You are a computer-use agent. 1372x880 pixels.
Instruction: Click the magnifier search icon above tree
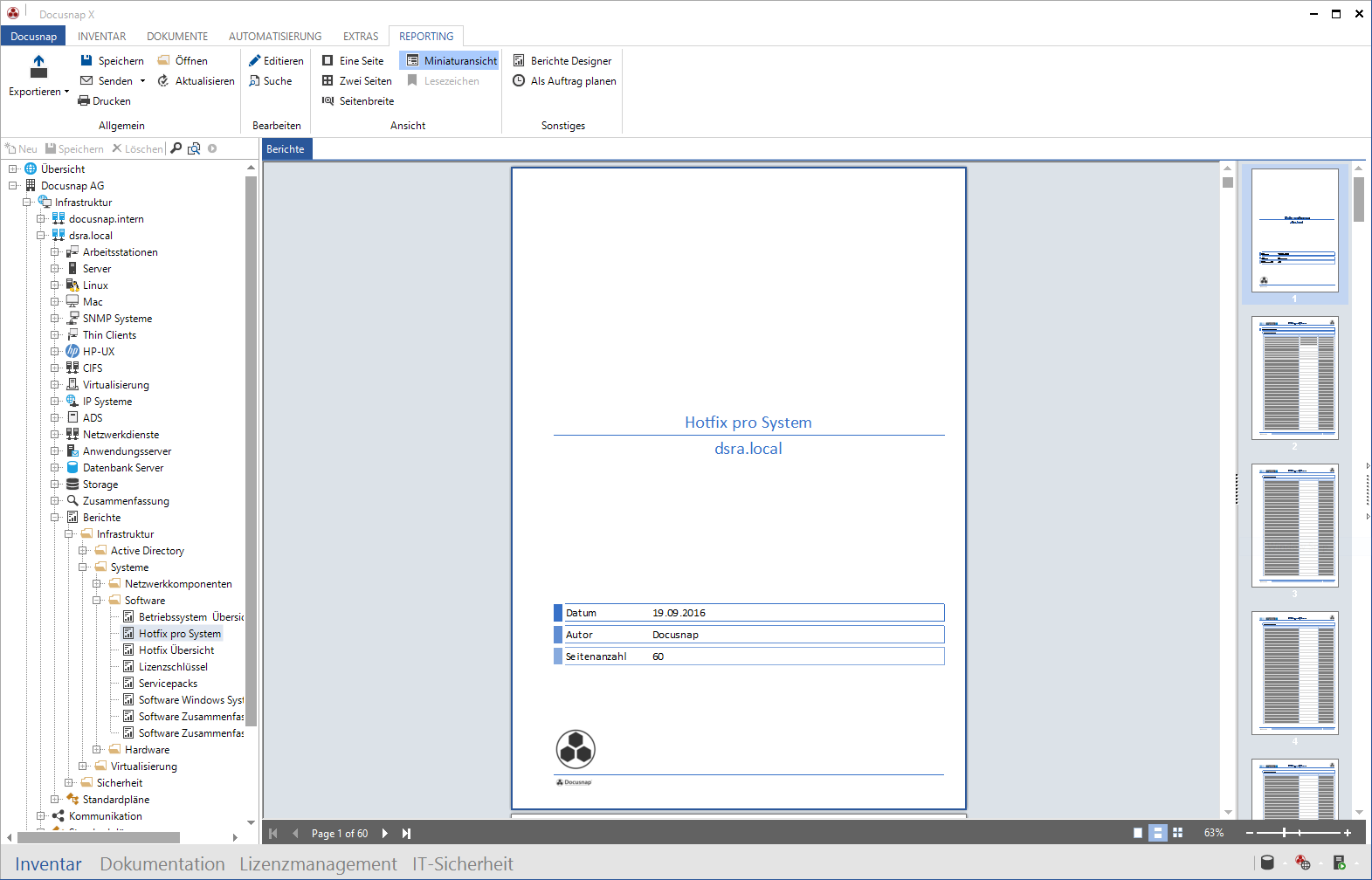tap(176, 148)
